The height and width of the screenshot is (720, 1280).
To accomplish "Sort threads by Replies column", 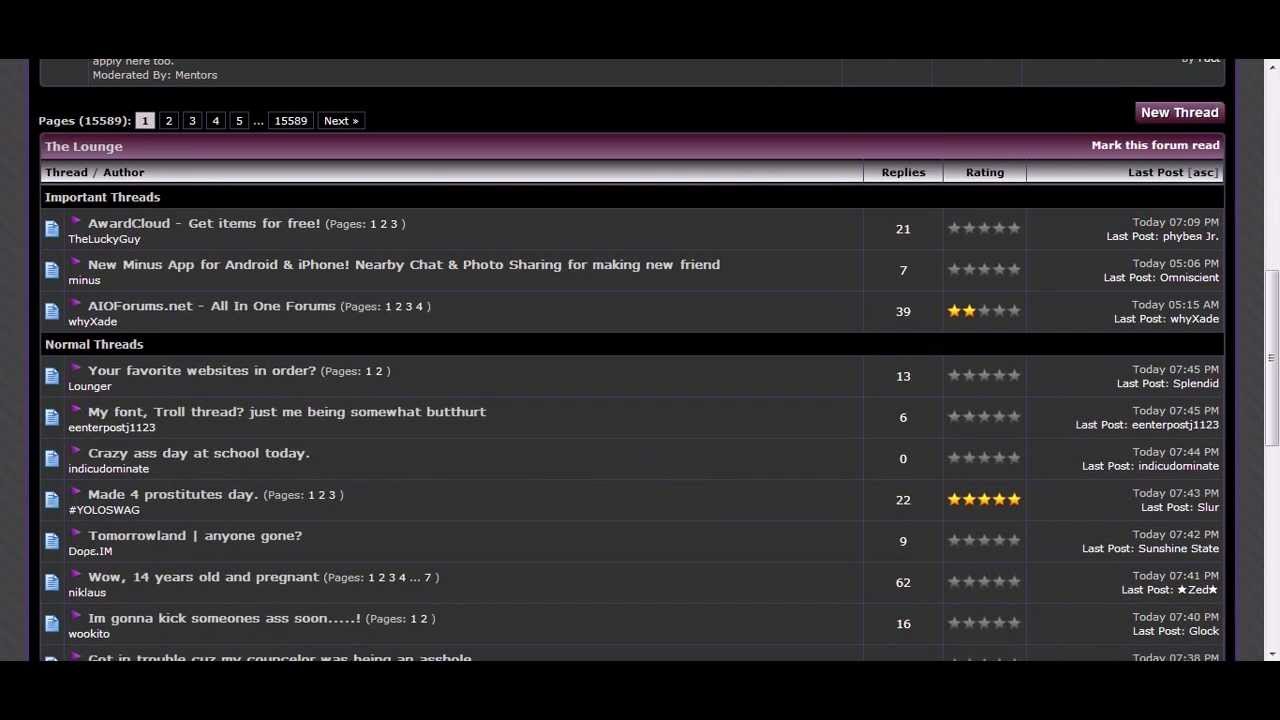I will tap(903, 172).
